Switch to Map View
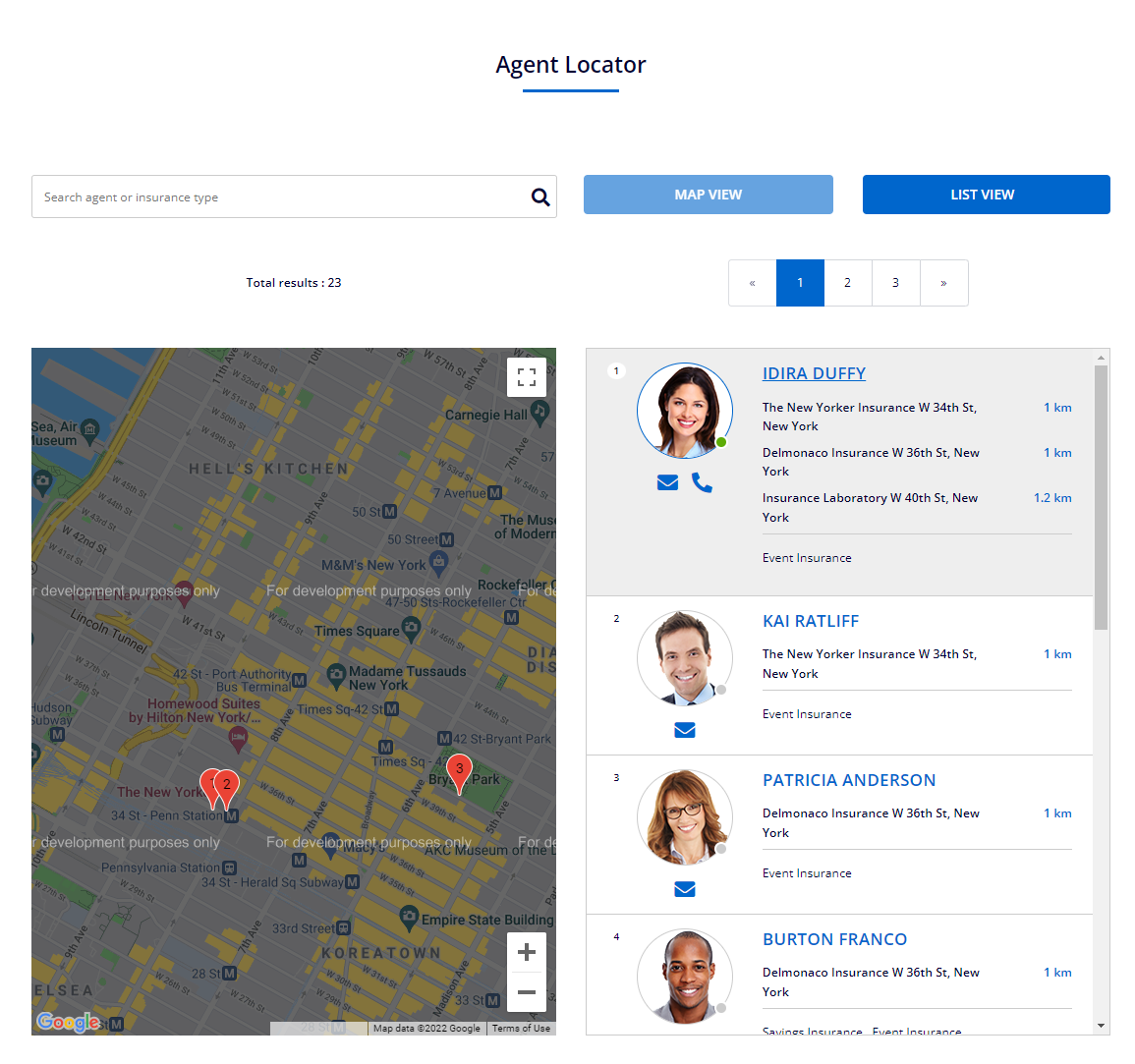The image size is (1135, 1064). (708, 195)
